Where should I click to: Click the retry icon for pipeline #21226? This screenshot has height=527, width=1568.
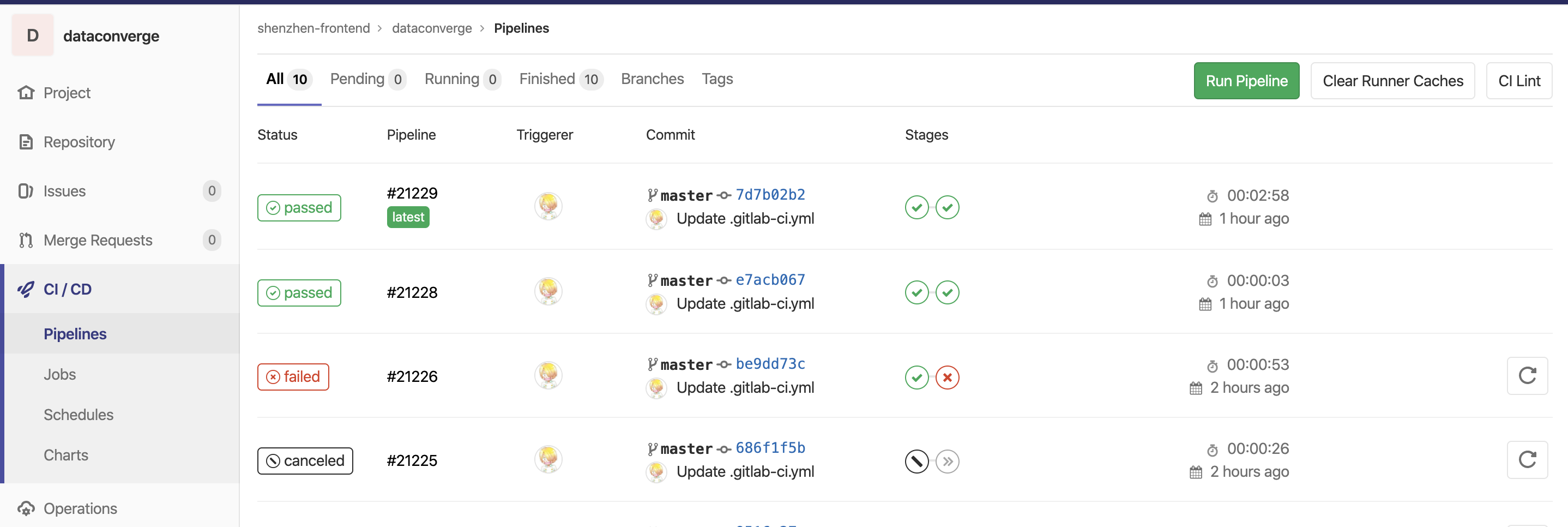(x=1527, y=376)
